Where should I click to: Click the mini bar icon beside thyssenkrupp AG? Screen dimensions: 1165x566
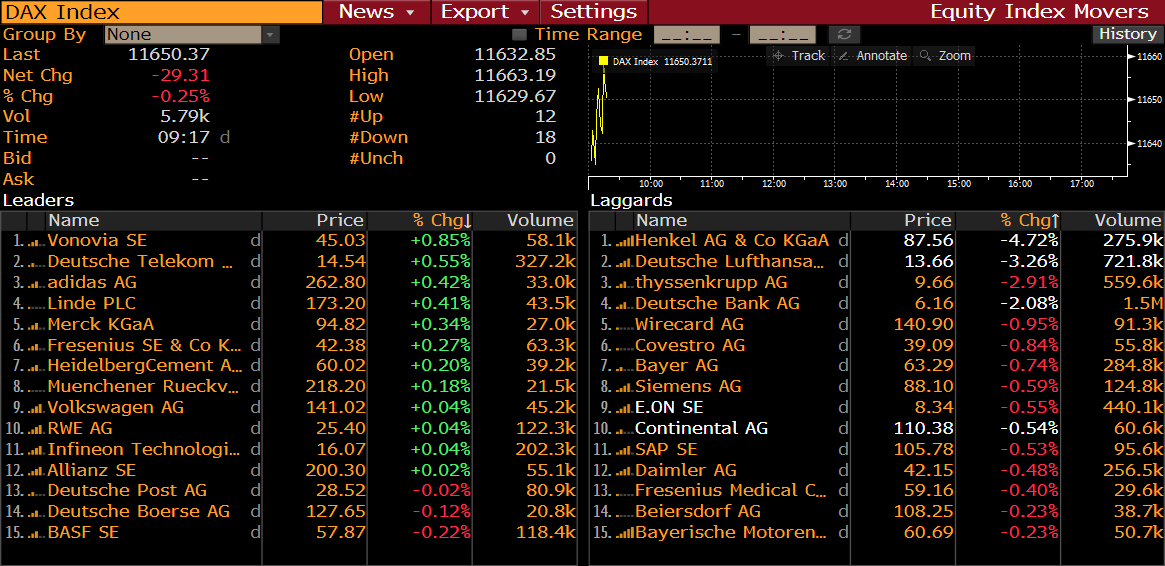point(625,283)
